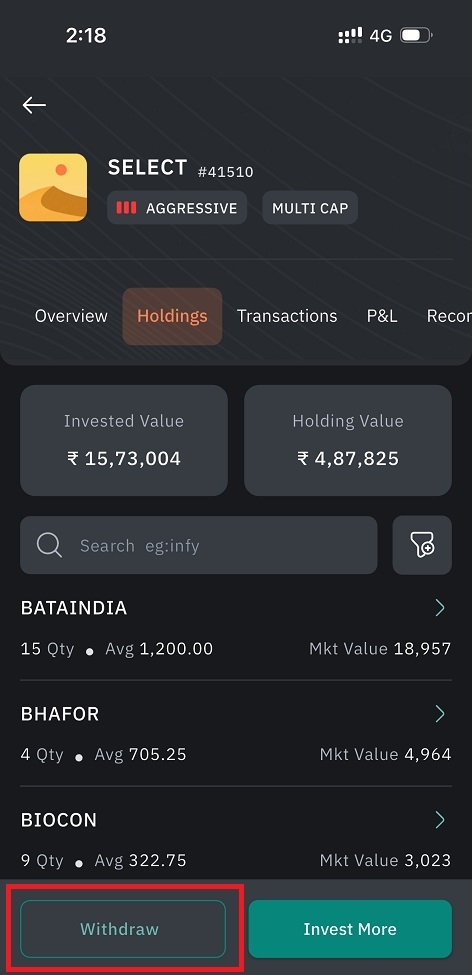
Task: Click the Invest More button
Action: pyautogui.click(x=350, y=929)
